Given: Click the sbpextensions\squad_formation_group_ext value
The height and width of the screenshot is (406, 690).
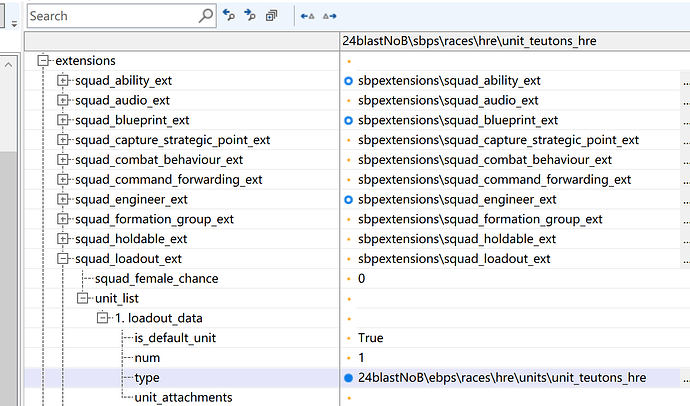Looking at the screenshot, I should click(480, 219).
